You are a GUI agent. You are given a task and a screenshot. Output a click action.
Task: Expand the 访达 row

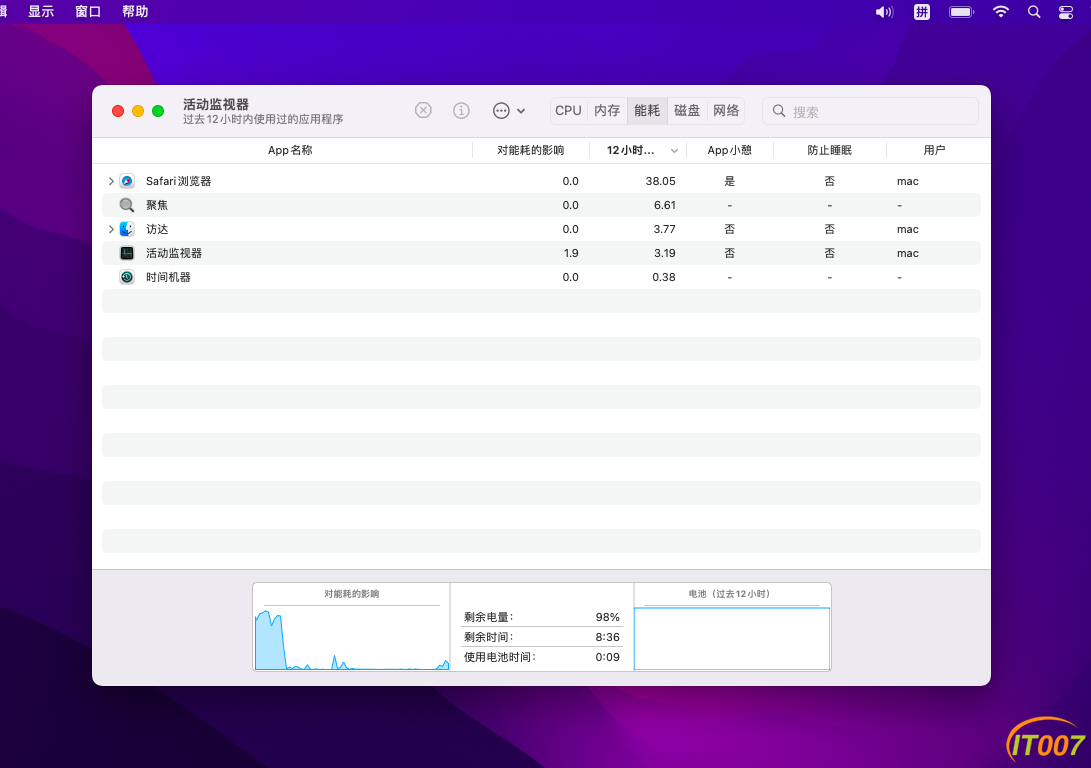pyautogui.click(x=111, y=229)
